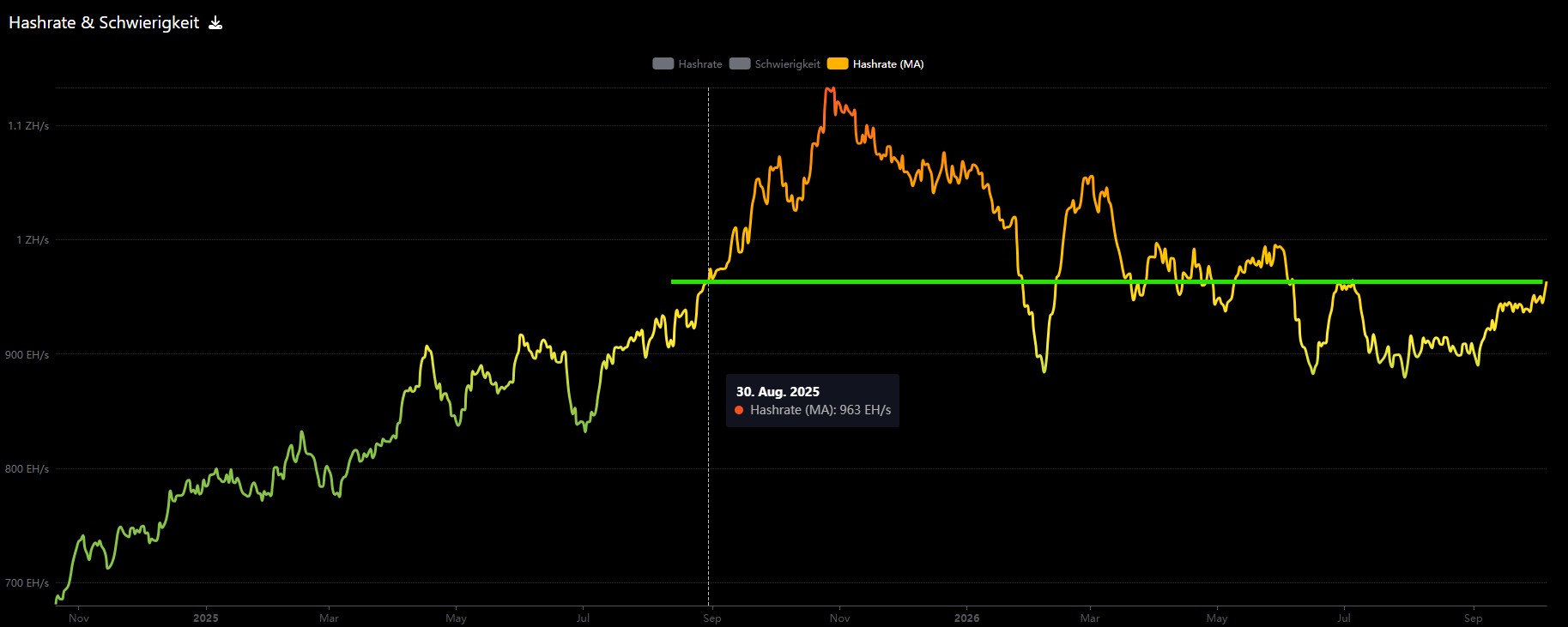
Task: Click the grey Hashrate legend color swatch
Action: (663, 63)
